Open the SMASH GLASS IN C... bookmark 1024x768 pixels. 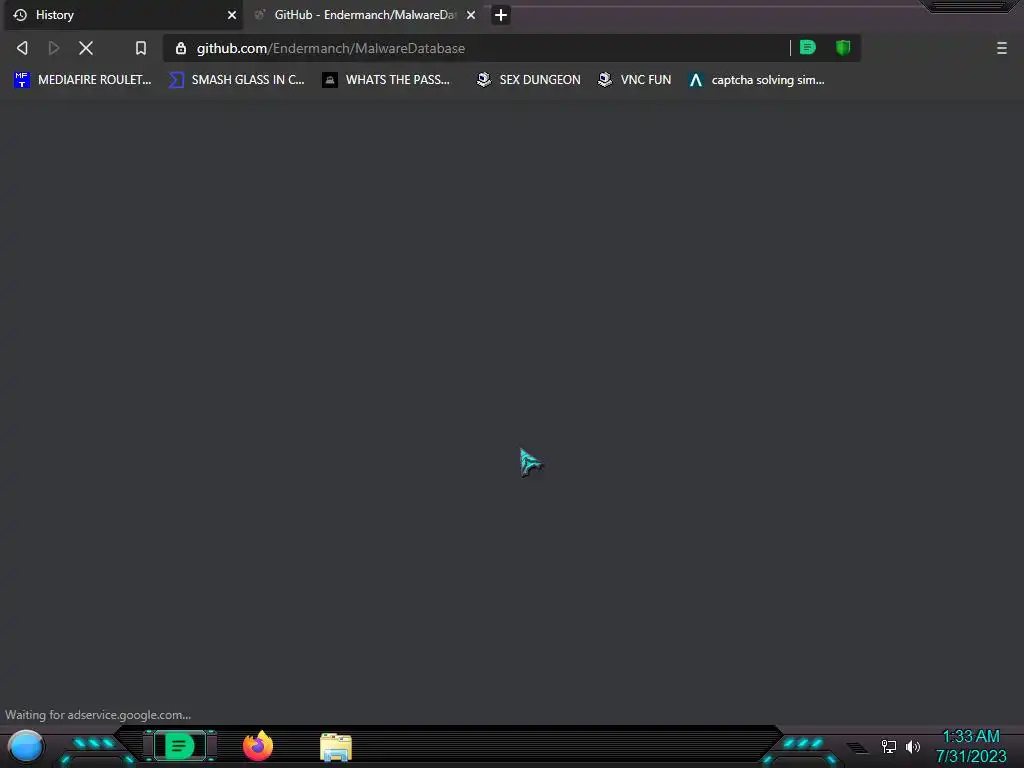[236, 80]
